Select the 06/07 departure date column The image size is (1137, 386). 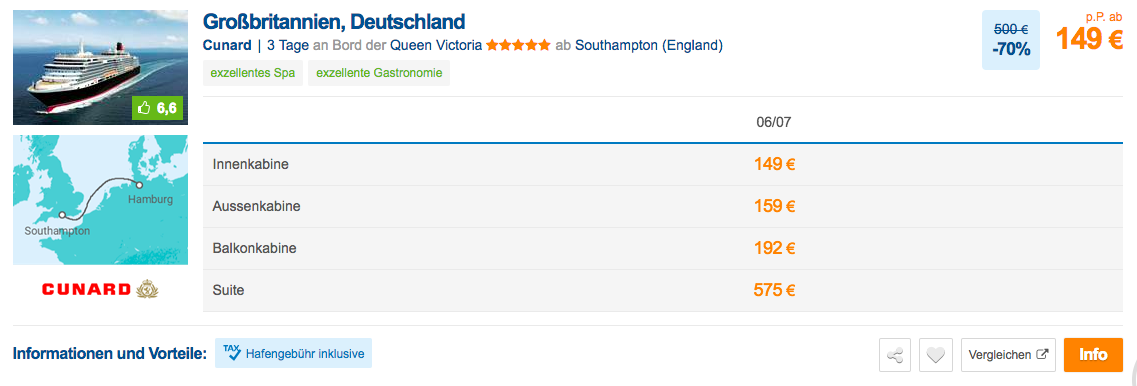click(x=774, y=123)
